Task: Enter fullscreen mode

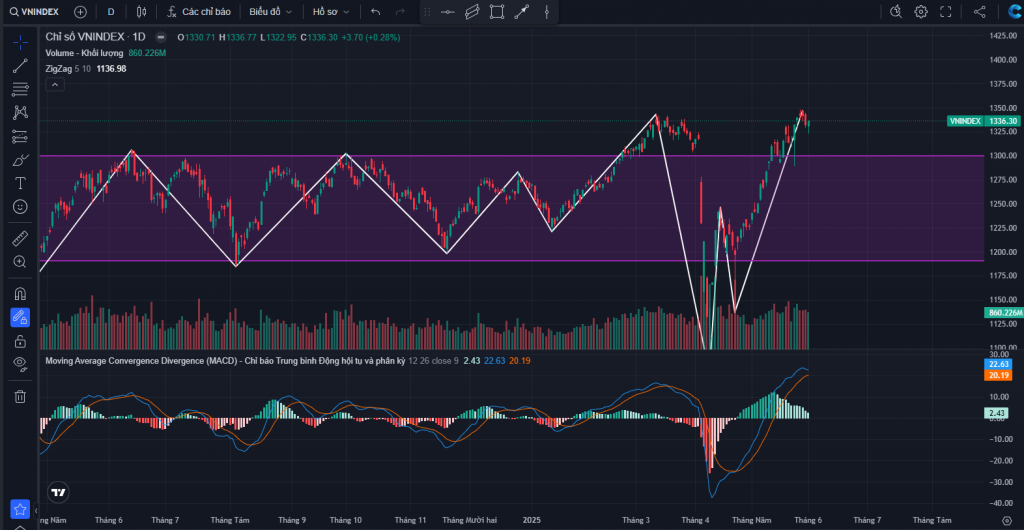Action: (x=946, y=12)
